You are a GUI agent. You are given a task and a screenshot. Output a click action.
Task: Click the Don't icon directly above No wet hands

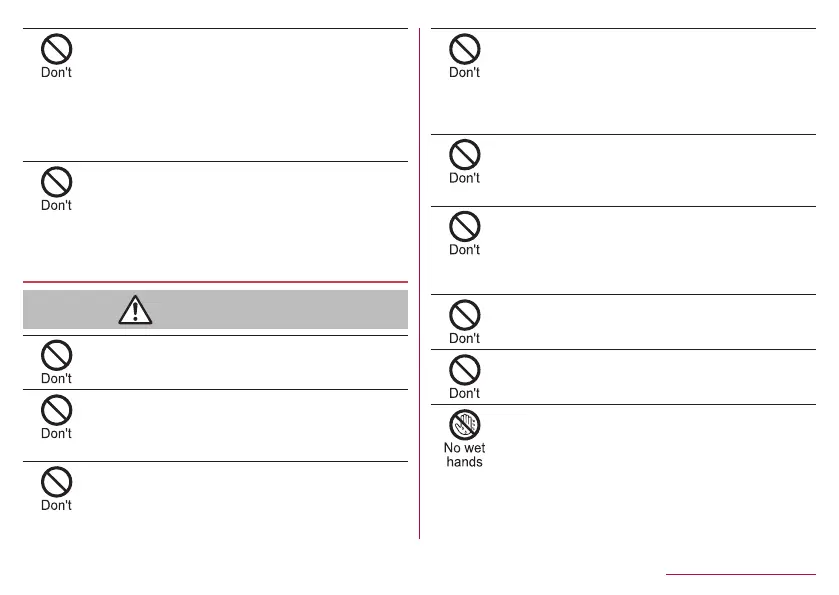coord(464,371)
